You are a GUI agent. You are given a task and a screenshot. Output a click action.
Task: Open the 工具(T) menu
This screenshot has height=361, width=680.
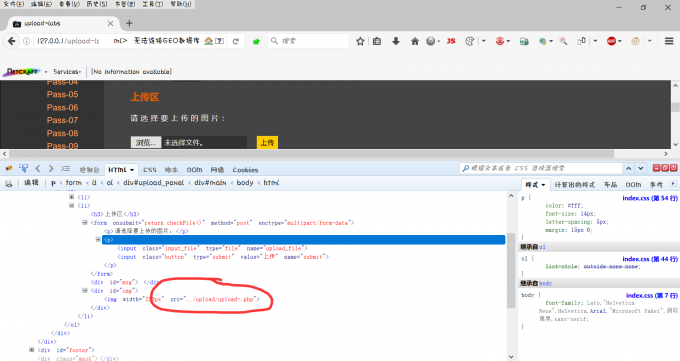tap(153, 3)
